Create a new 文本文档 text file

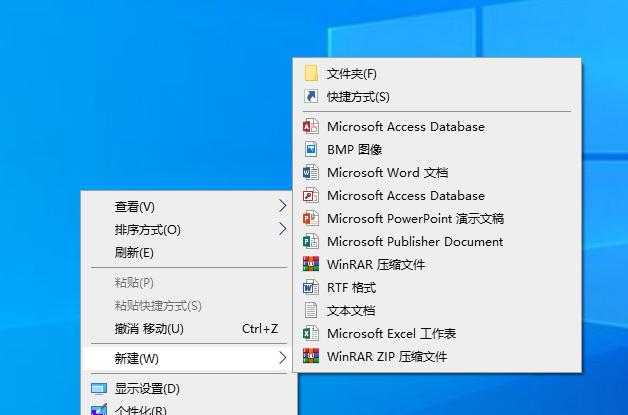coord(437,310)
